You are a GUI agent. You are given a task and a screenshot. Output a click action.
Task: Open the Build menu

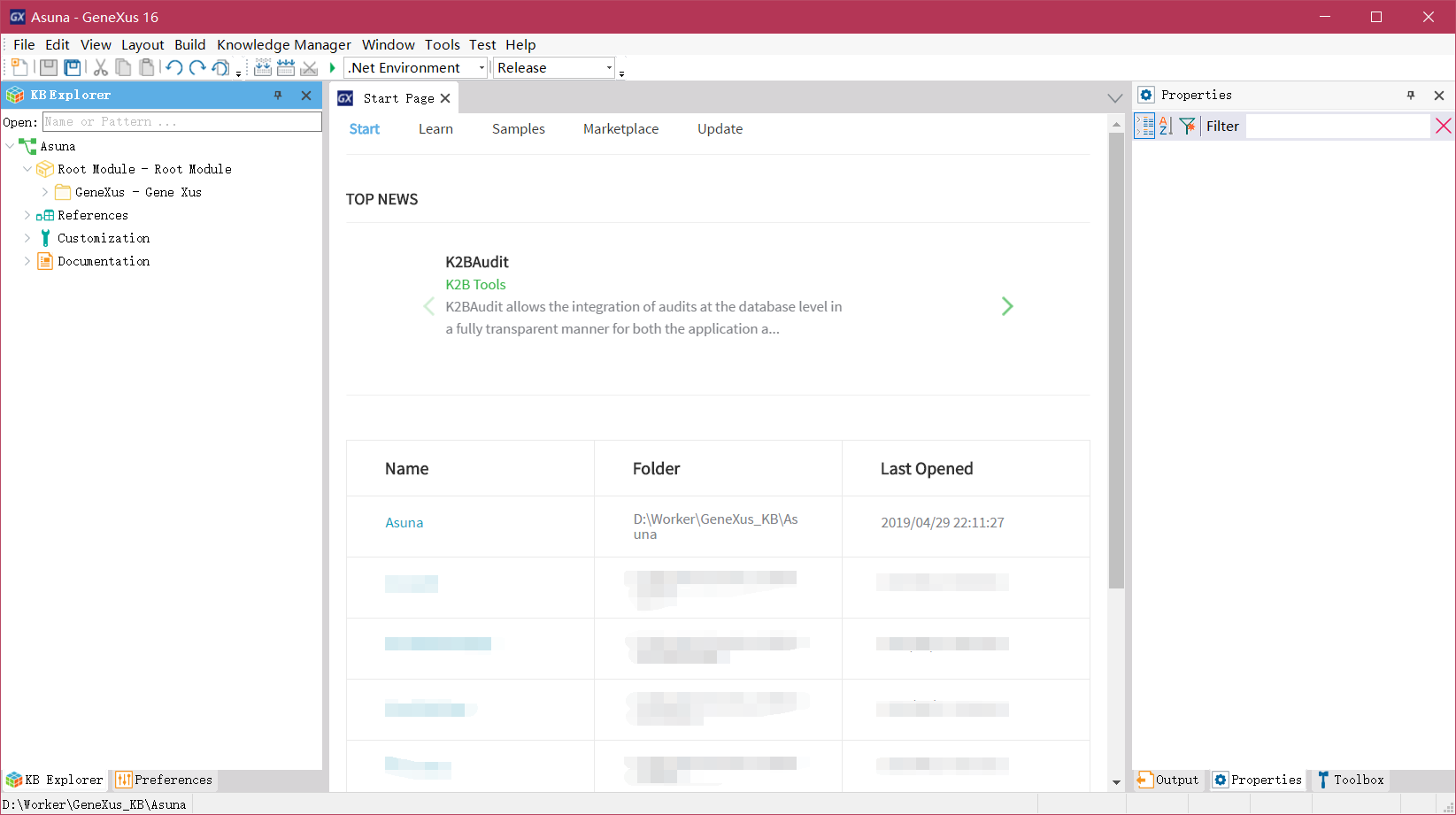click(189, 44)
